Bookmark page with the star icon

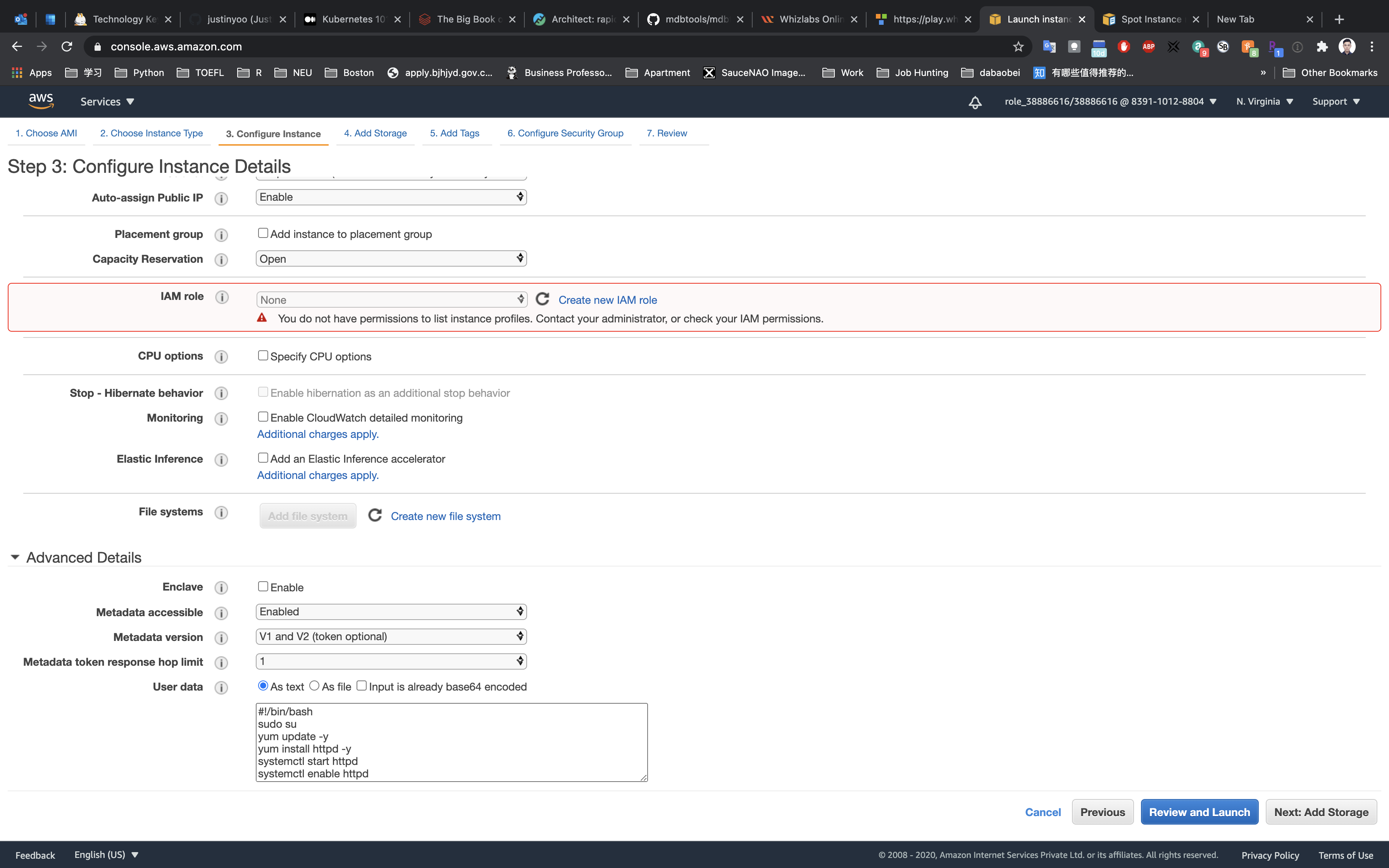1018,46
